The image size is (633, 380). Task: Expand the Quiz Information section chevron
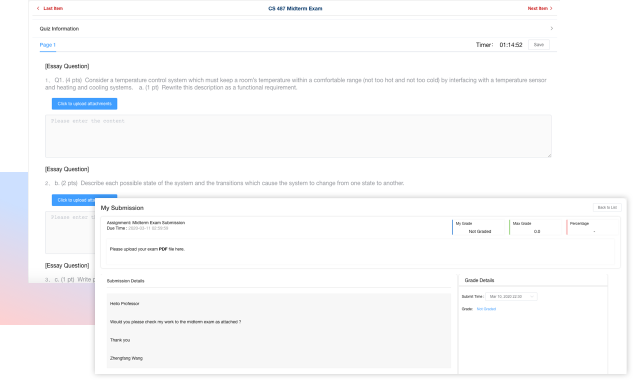click(x=551, y=29)
